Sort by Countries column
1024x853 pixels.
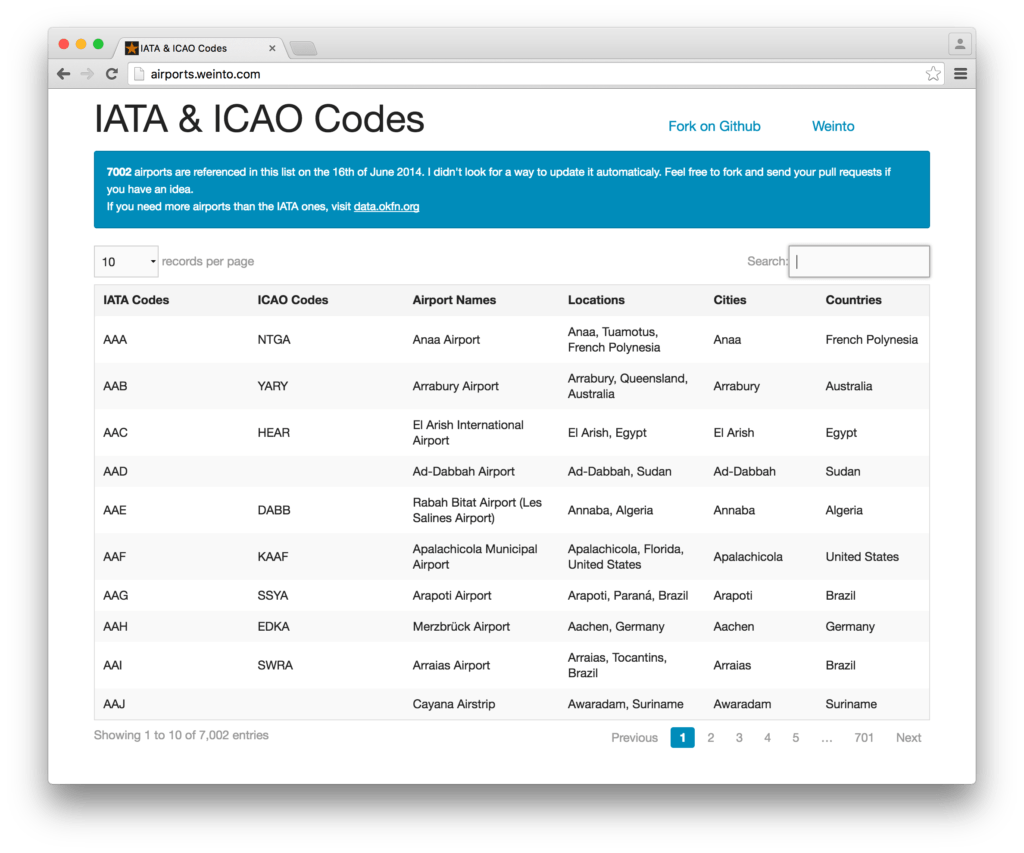853,300
